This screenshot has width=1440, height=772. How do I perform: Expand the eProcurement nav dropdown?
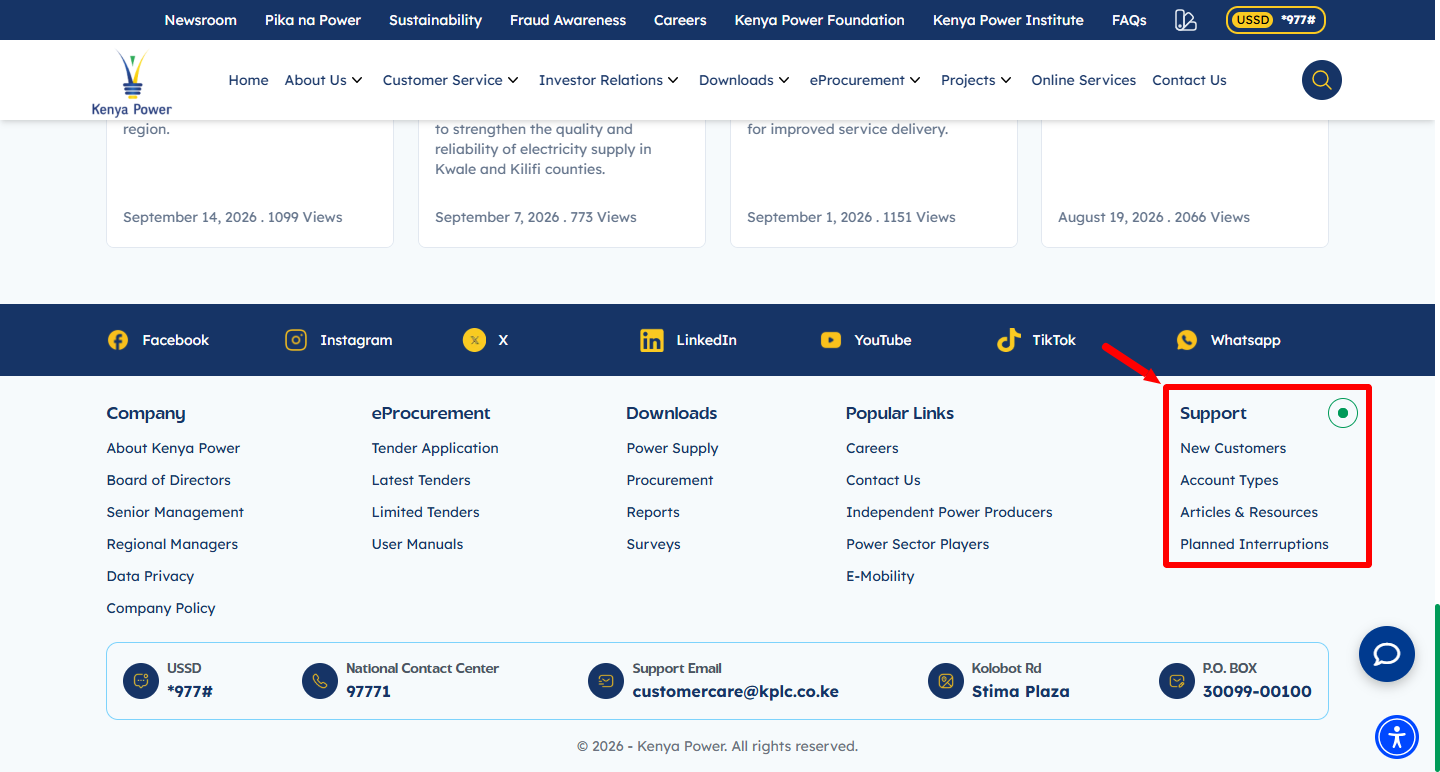[865, 80]
